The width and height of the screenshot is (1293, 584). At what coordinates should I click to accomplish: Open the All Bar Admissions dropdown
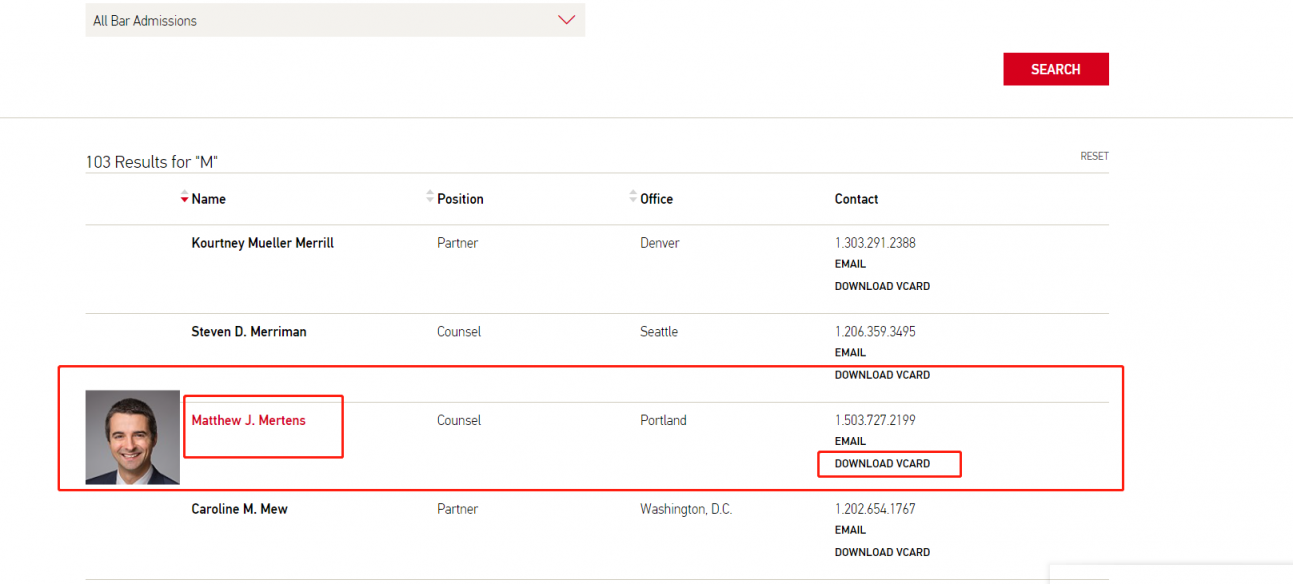click(335, 20)
